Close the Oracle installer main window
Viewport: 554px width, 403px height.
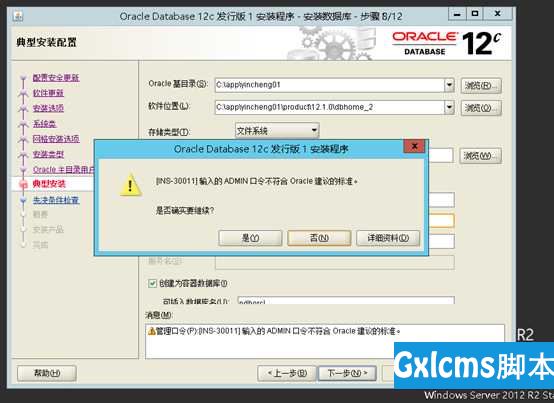point(497,14)
